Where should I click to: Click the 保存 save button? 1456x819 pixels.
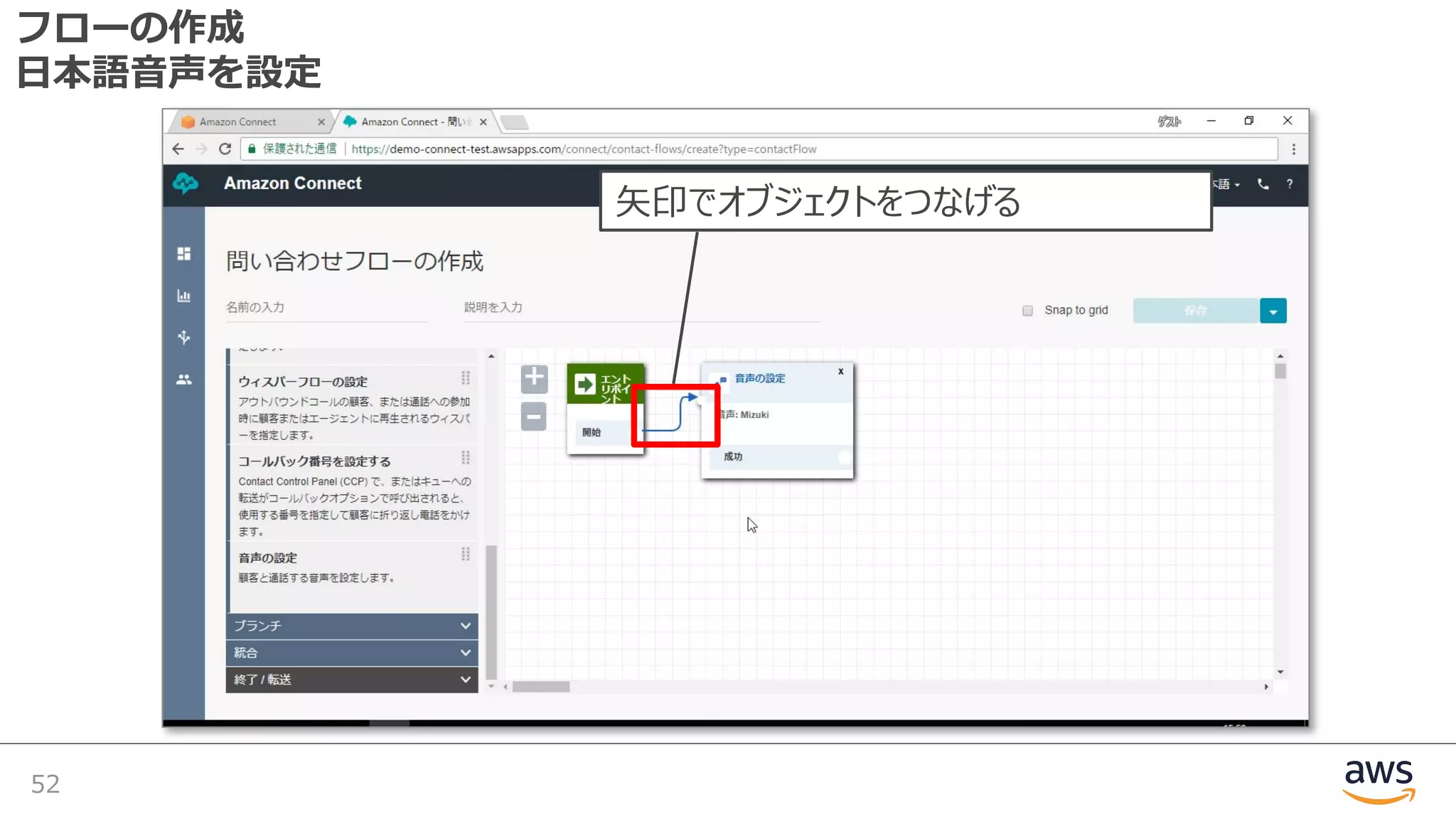pyautogui.click(x=1196, y=311)
